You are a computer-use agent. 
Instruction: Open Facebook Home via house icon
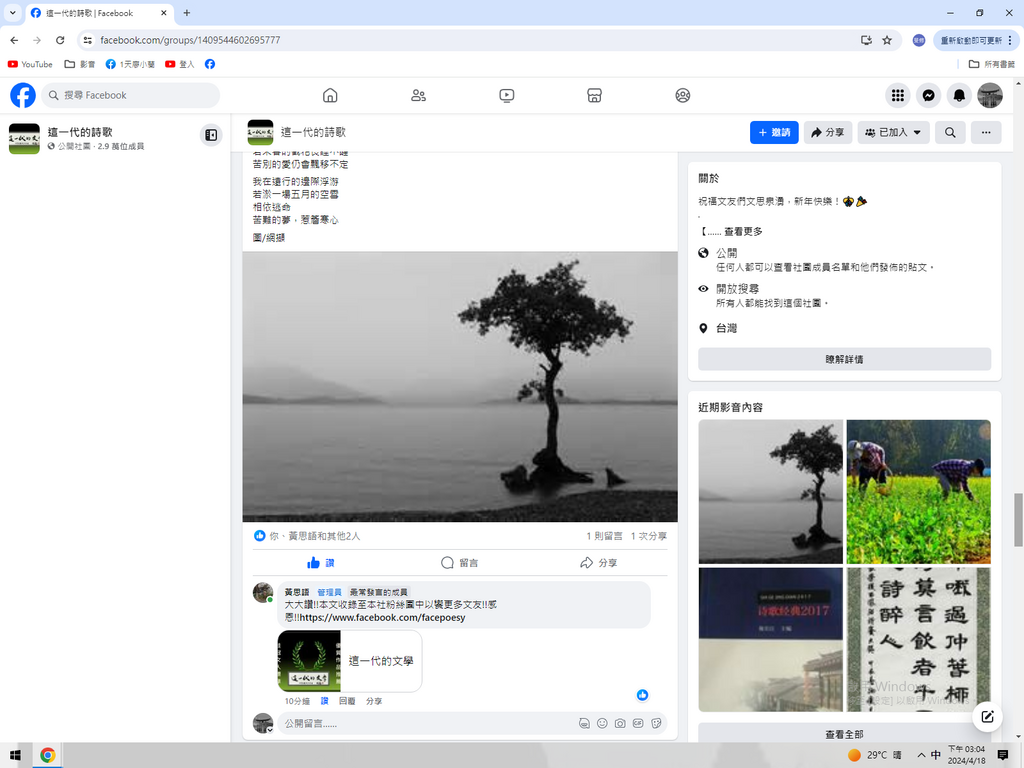330,95
